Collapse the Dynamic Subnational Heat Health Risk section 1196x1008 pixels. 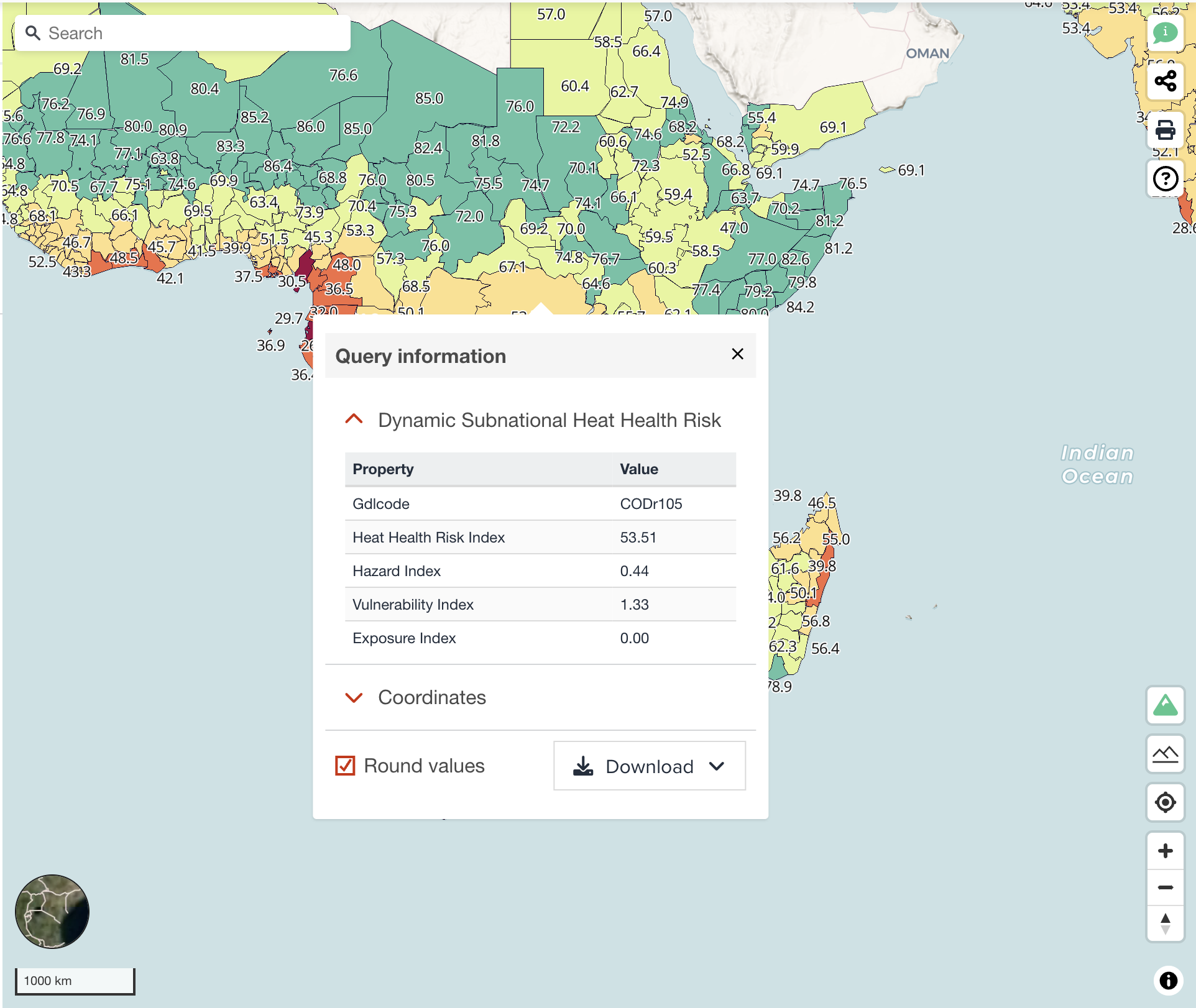click(354, 419)
